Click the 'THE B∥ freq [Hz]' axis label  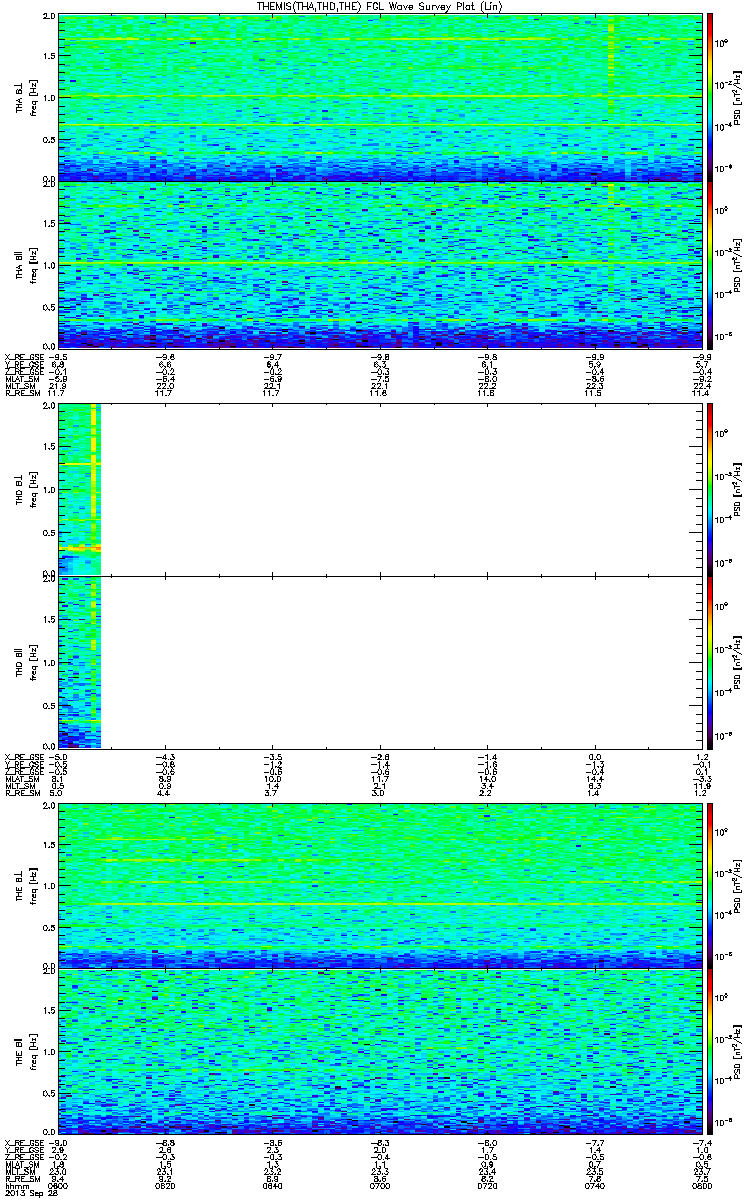coord(24,1051)
